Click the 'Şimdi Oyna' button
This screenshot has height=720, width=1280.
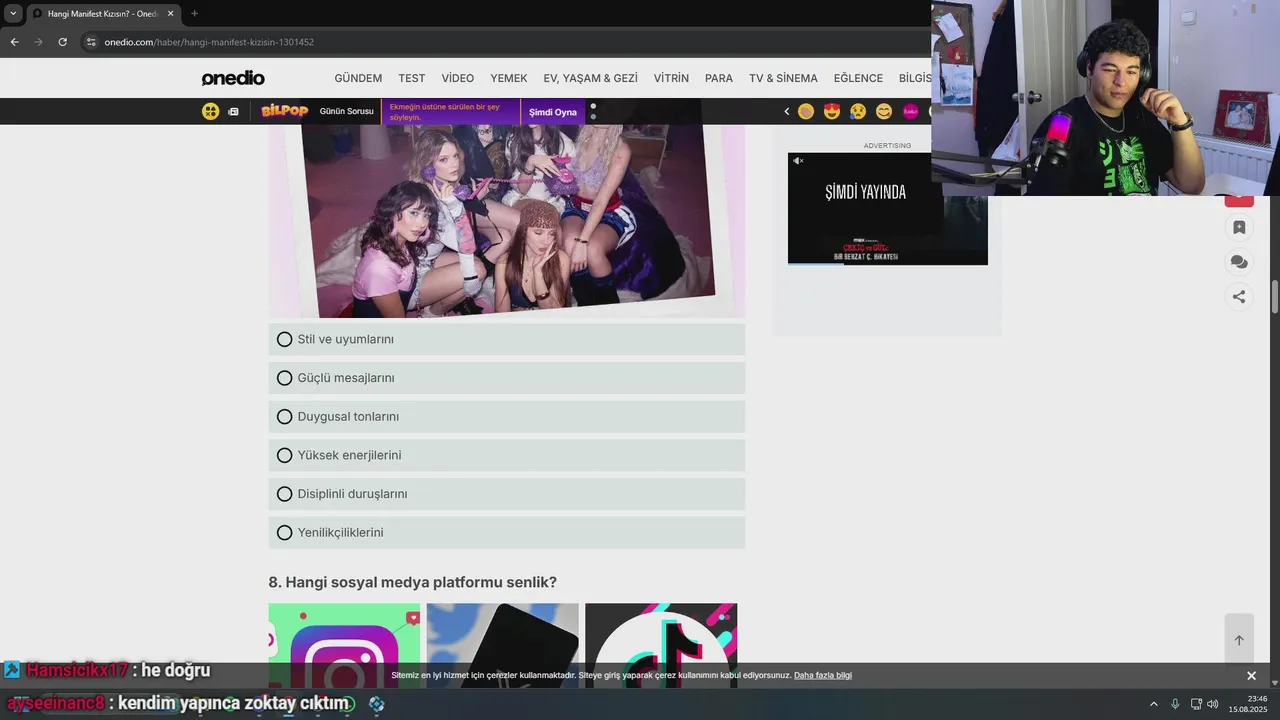click(x=553, y=112)
